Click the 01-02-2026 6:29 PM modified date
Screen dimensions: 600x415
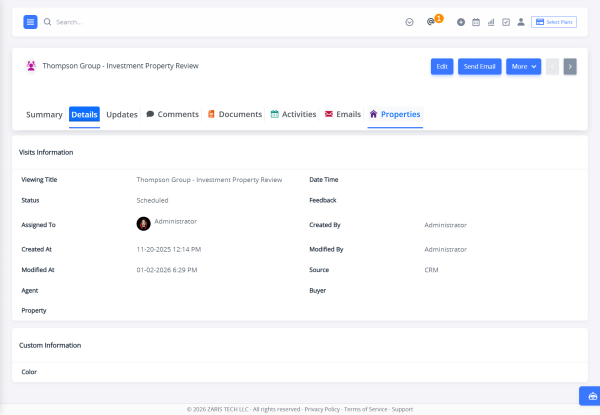tap(167, 270)
